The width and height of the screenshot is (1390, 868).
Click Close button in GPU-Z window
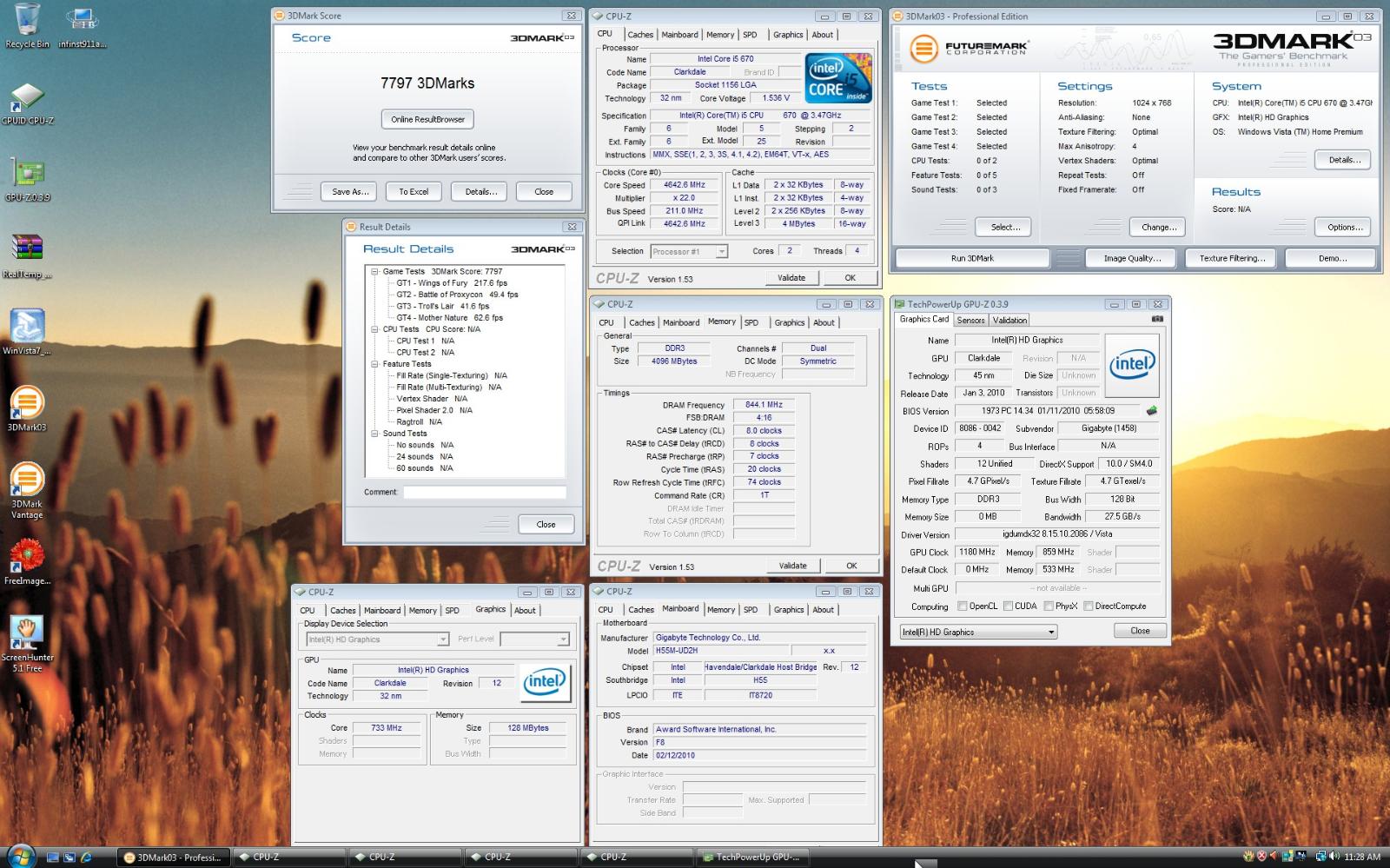pos(1140,631)
